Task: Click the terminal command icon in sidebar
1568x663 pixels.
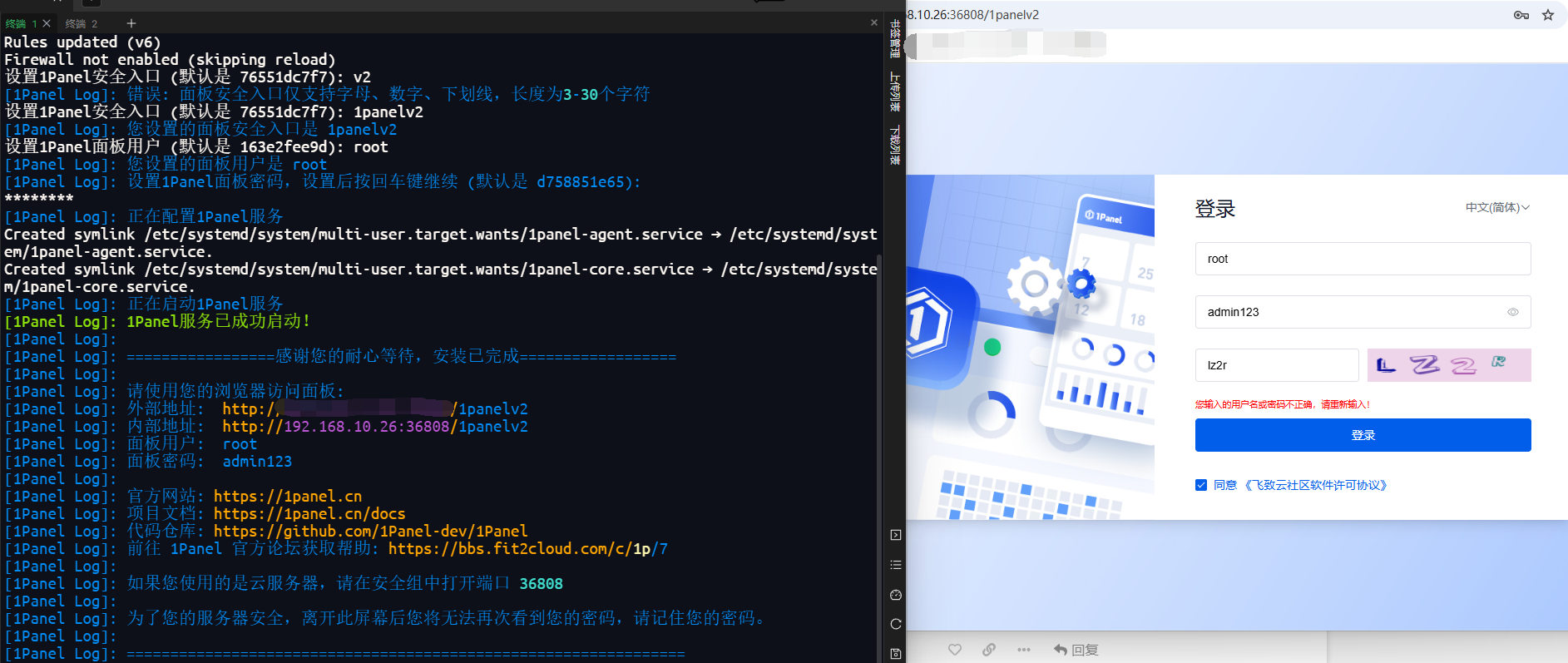Action: [x=896, y=535]
